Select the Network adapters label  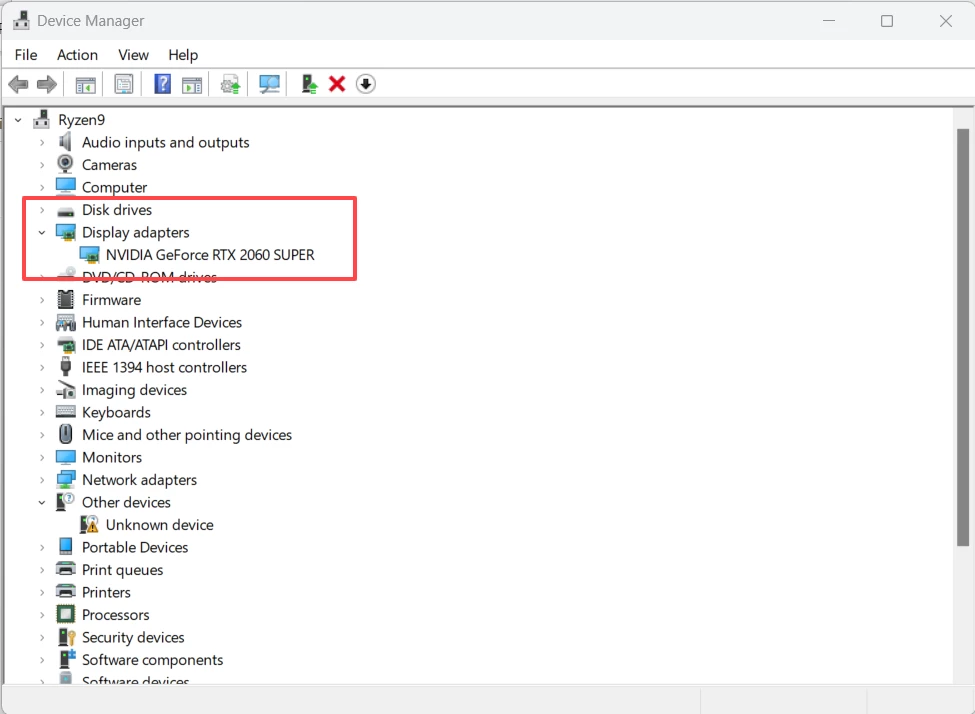coord(139,480)
